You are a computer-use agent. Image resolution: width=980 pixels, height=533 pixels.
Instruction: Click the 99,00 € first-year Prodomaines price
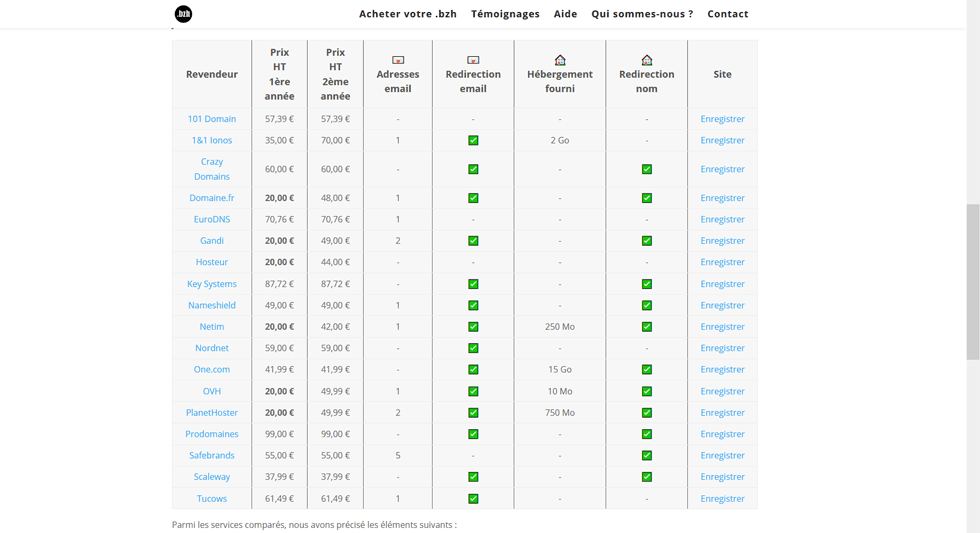[279, 434]
